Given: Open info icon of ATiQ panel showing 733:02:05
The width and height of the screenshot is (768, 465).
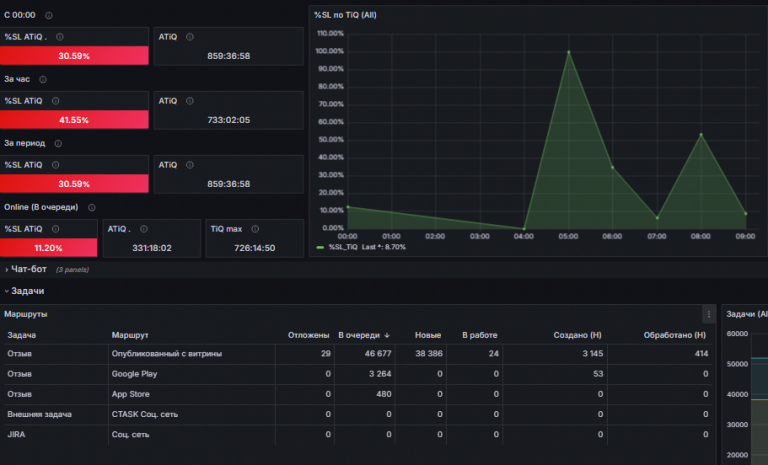Looking at the screenshot, I should [x=190, y=101].
